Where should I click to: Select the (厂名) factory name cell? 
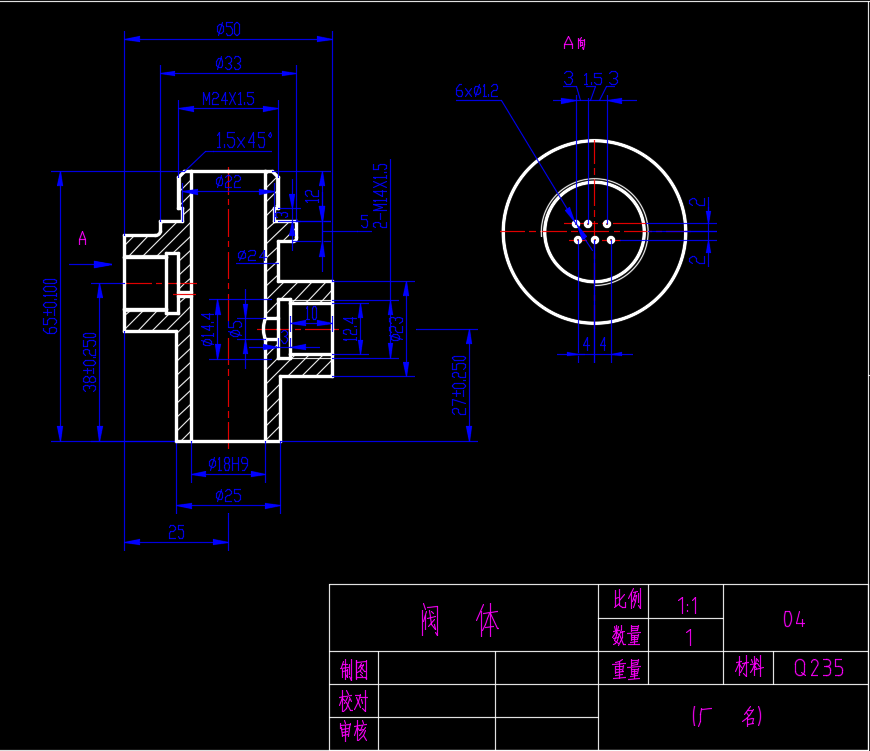tap(734, 717)
